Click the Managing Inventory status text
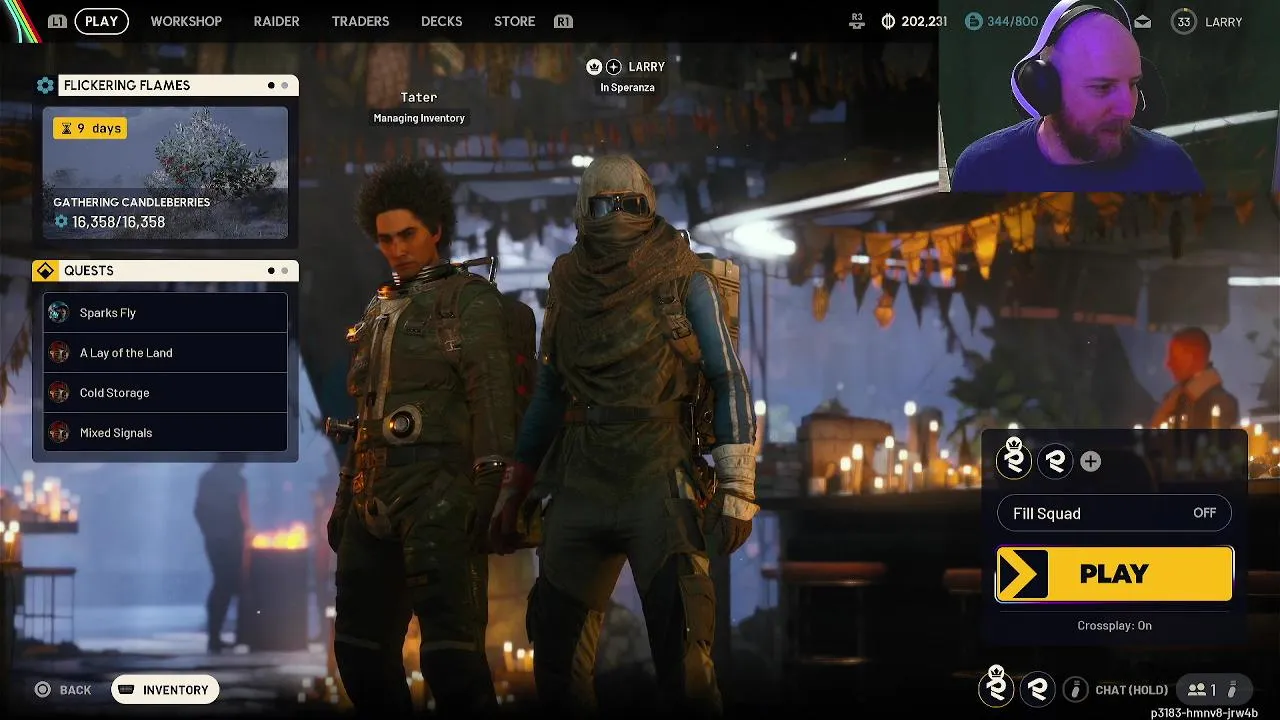This screenshot has height=720, width=1280. coord(419,118)
